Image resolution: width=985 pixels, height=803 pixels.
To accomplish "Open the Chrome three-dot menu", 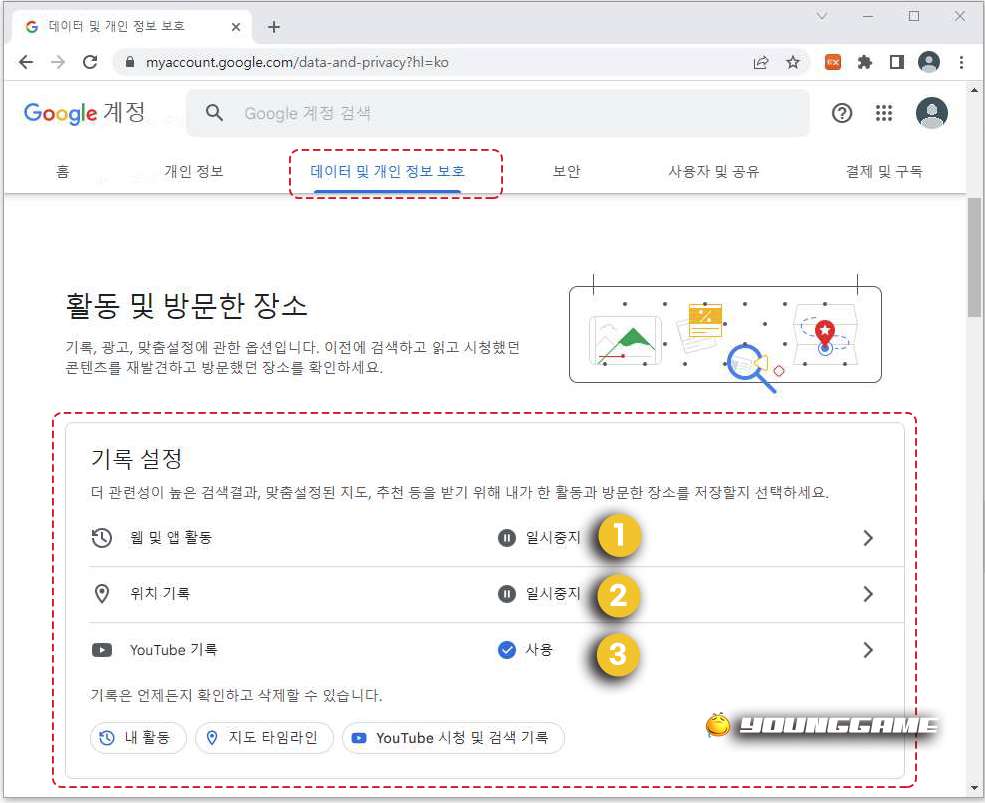I will tap(961, 62).
